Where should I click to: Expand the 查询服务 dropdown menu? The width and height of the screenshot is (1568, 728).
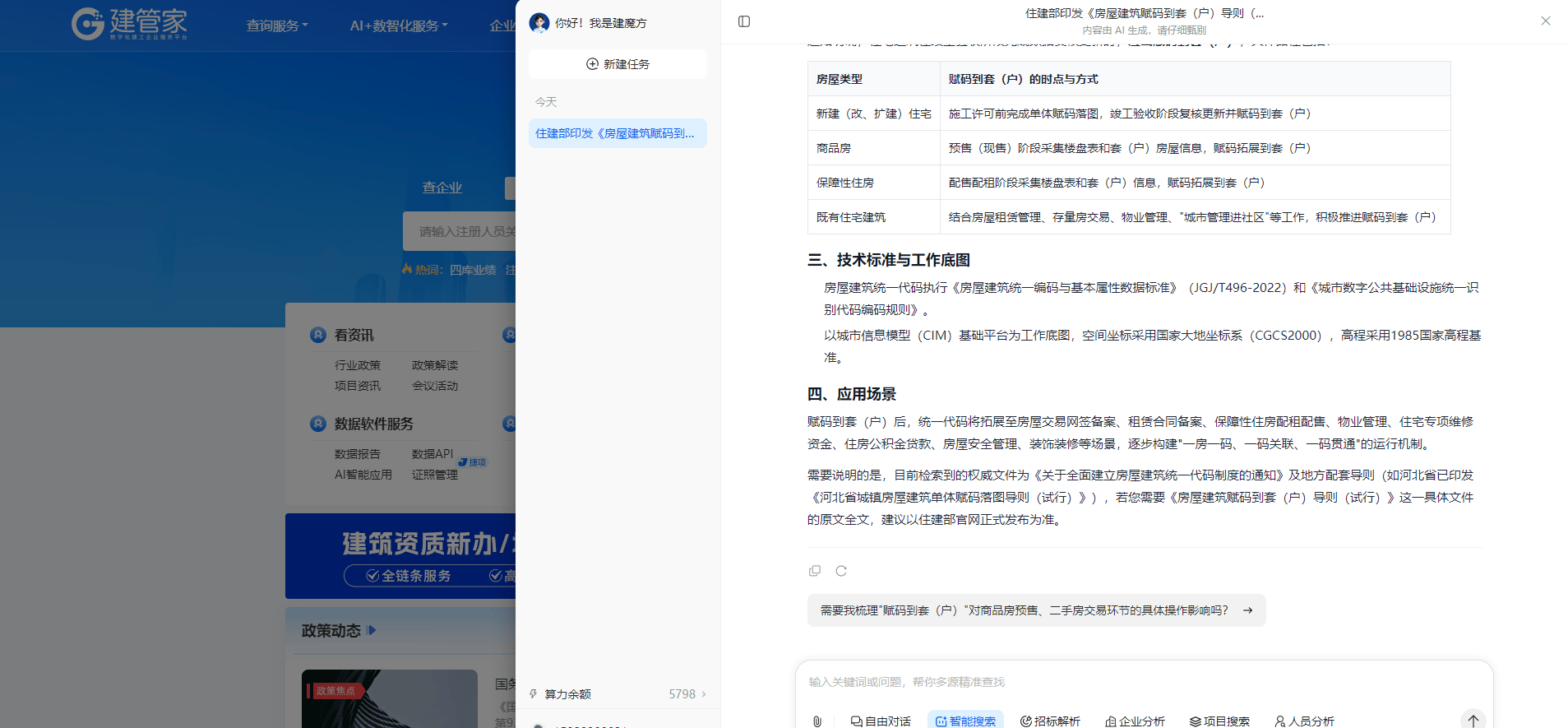[277, 26]
